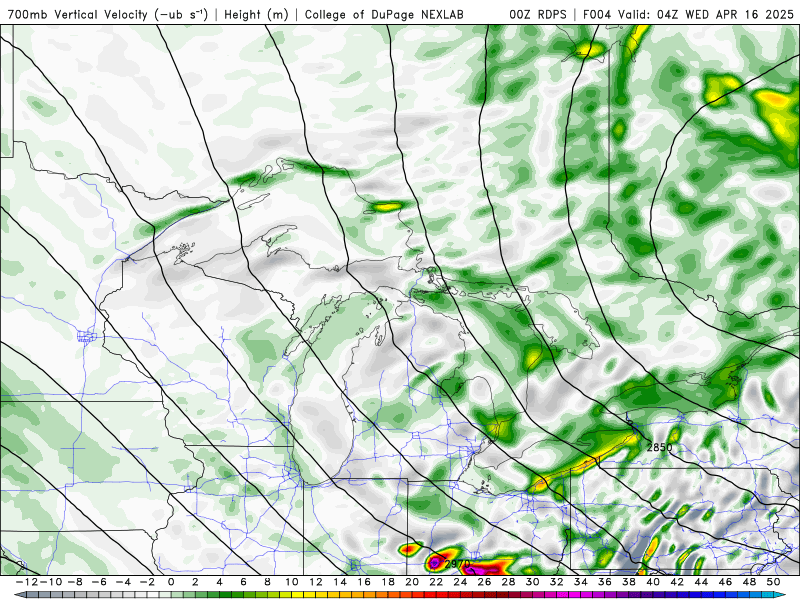Click the '-6' value on the color scale

point(100,582)
